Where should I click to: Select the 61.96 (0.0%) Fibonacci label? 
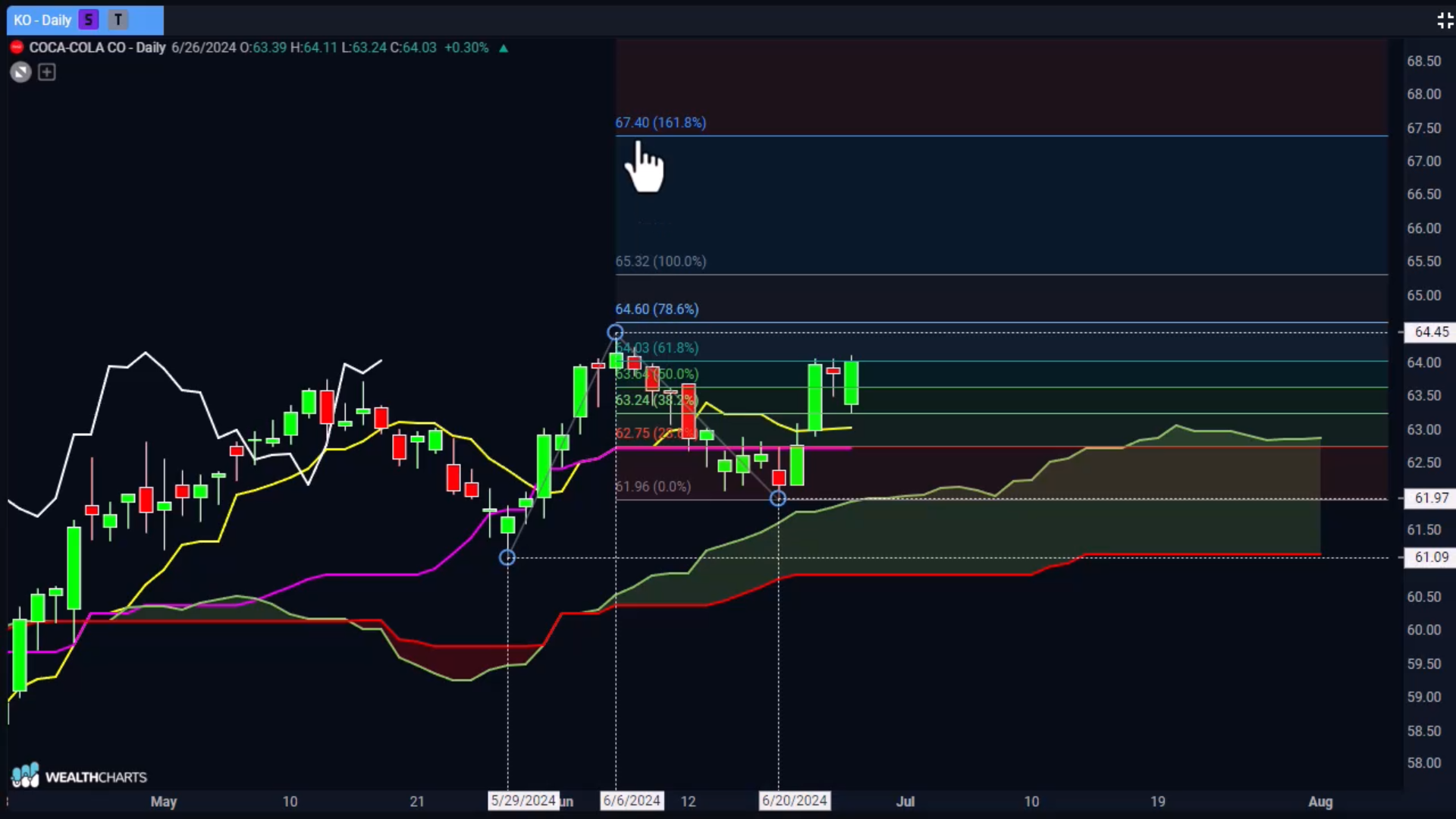[653, 486]
